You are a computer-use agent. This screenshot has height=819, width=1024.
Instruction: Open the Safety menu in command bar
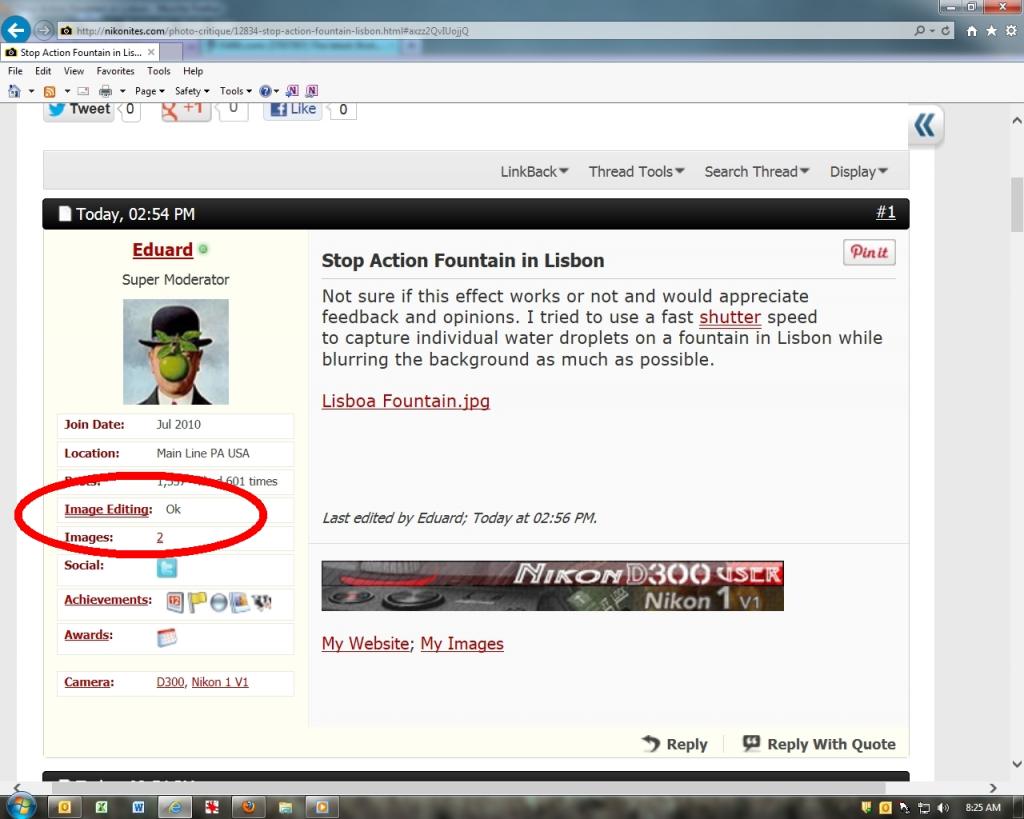[x=191, y=91]
